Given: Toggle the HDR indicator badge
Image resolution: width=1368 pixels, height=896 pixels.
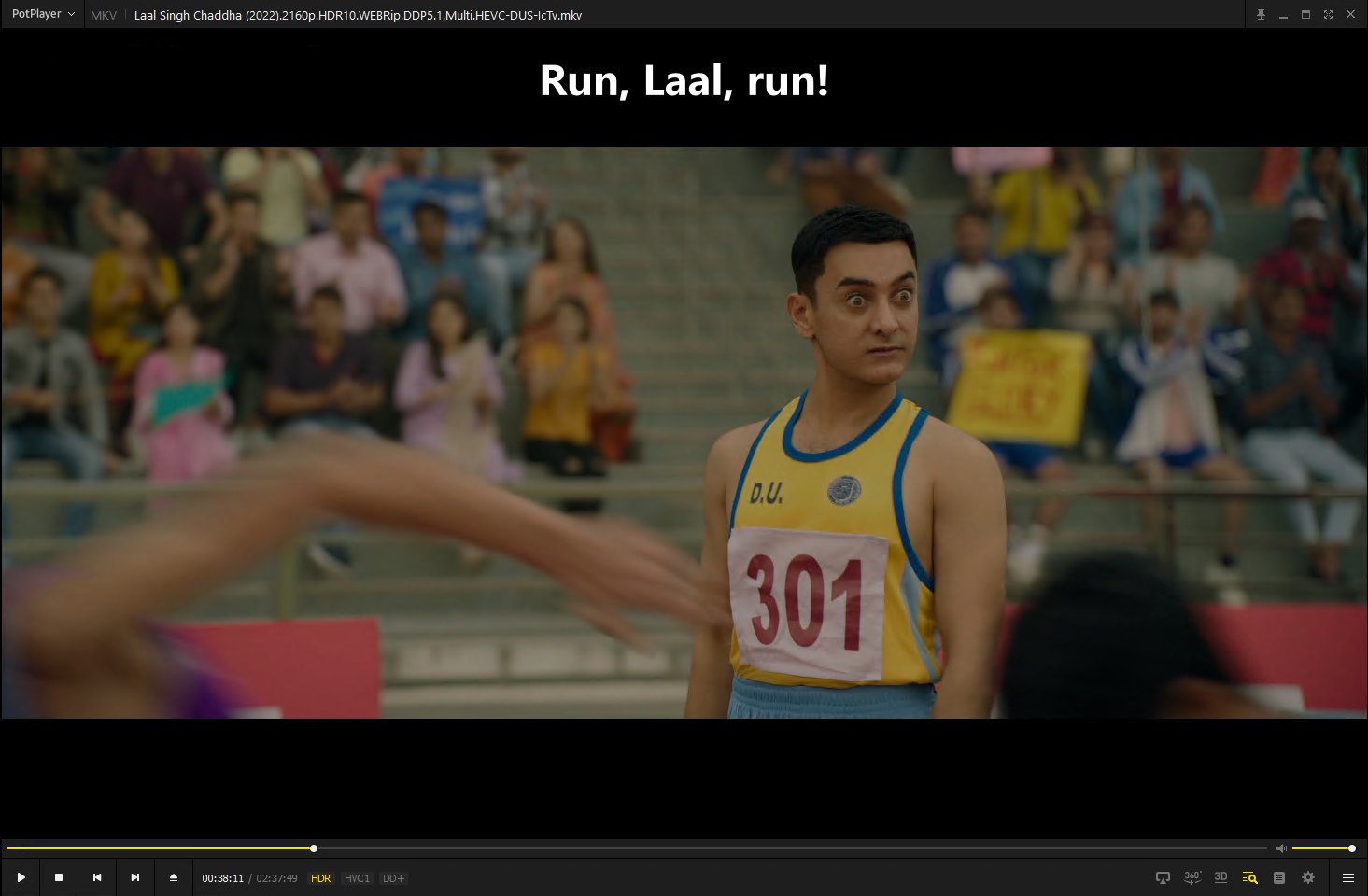Looking at the screenshot, I should [320, 878].
